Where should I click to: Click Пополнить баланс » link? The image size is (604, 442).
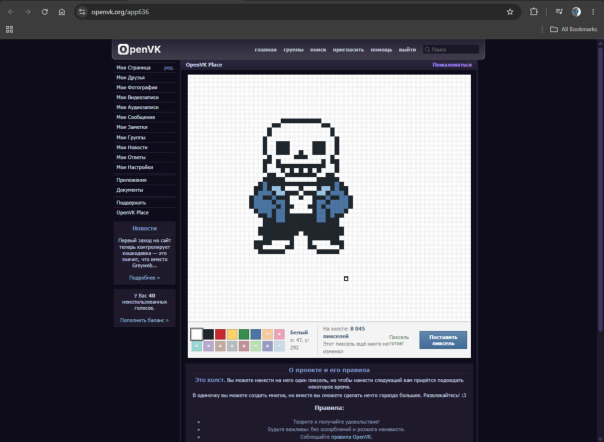(x=144, y=320)
